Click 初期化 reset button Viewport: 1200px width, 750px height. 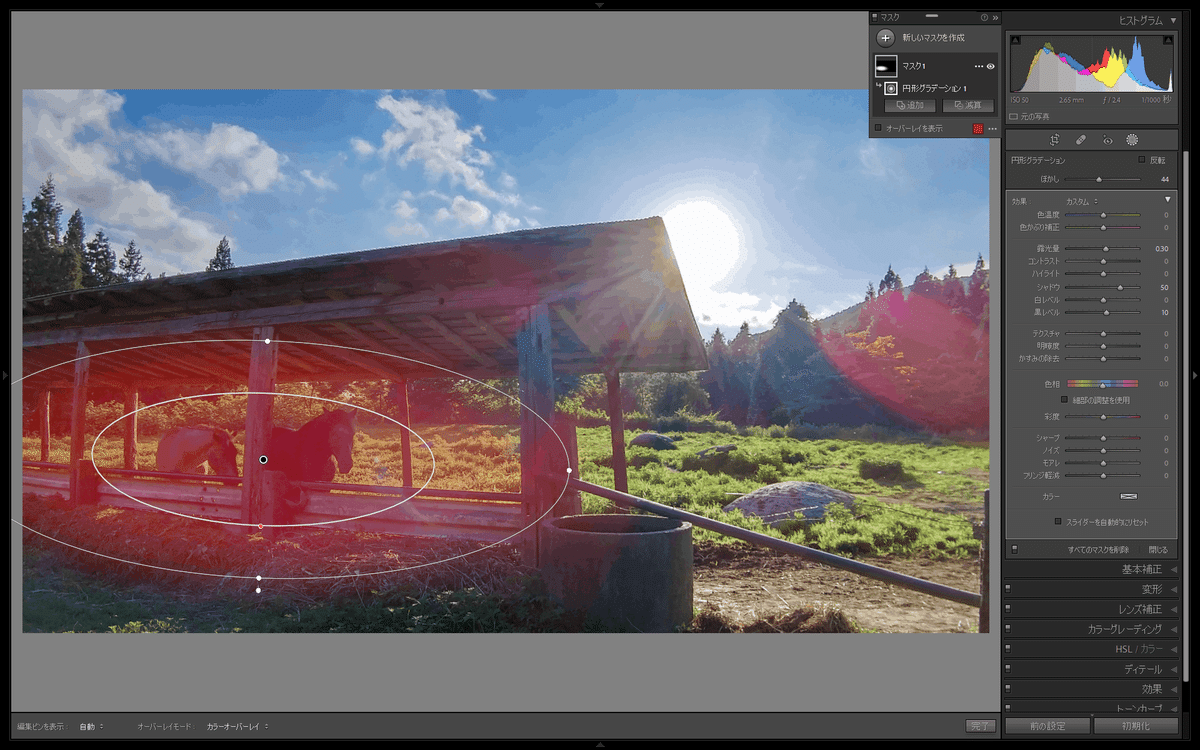[1136, 726]
